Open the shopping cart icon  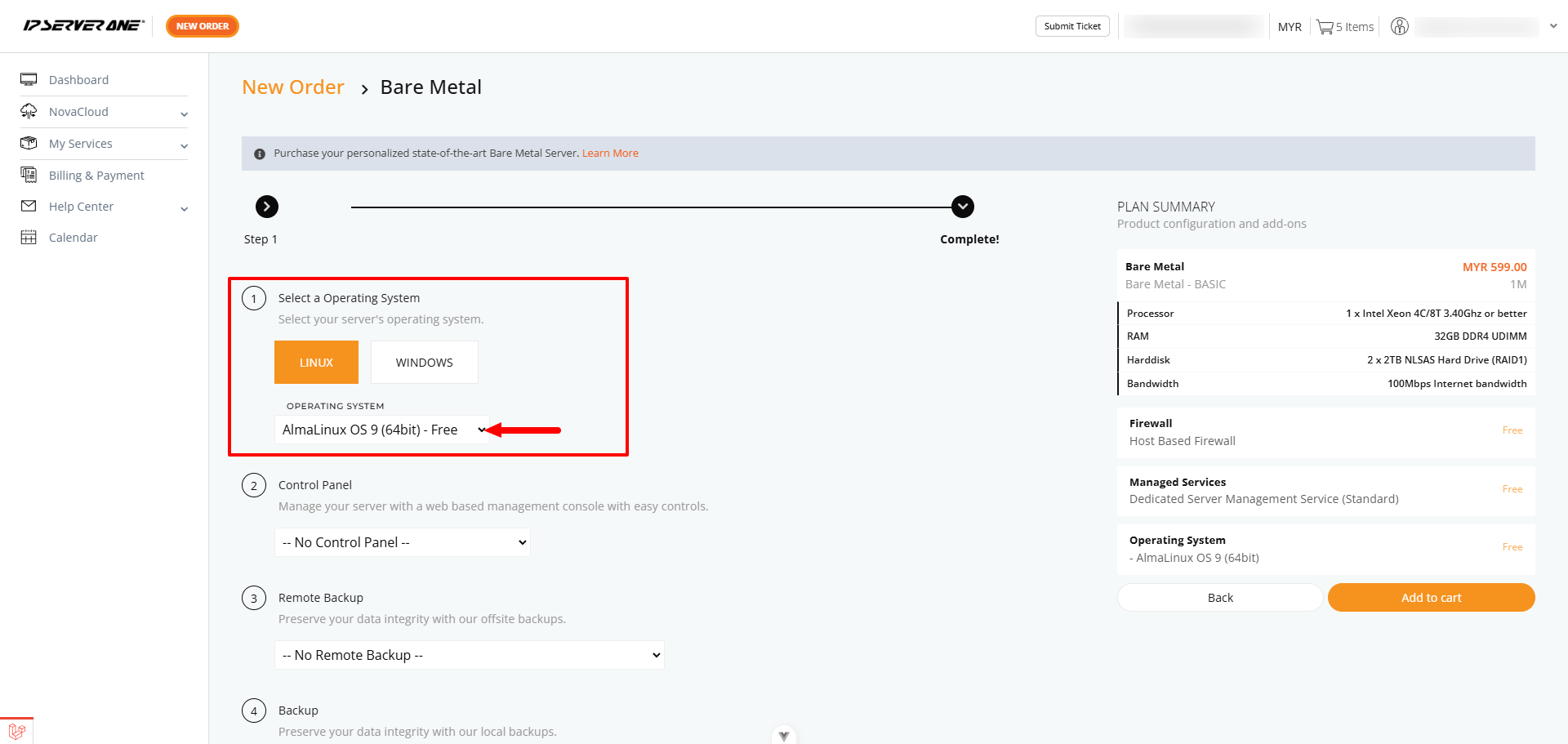[1325, 27]
